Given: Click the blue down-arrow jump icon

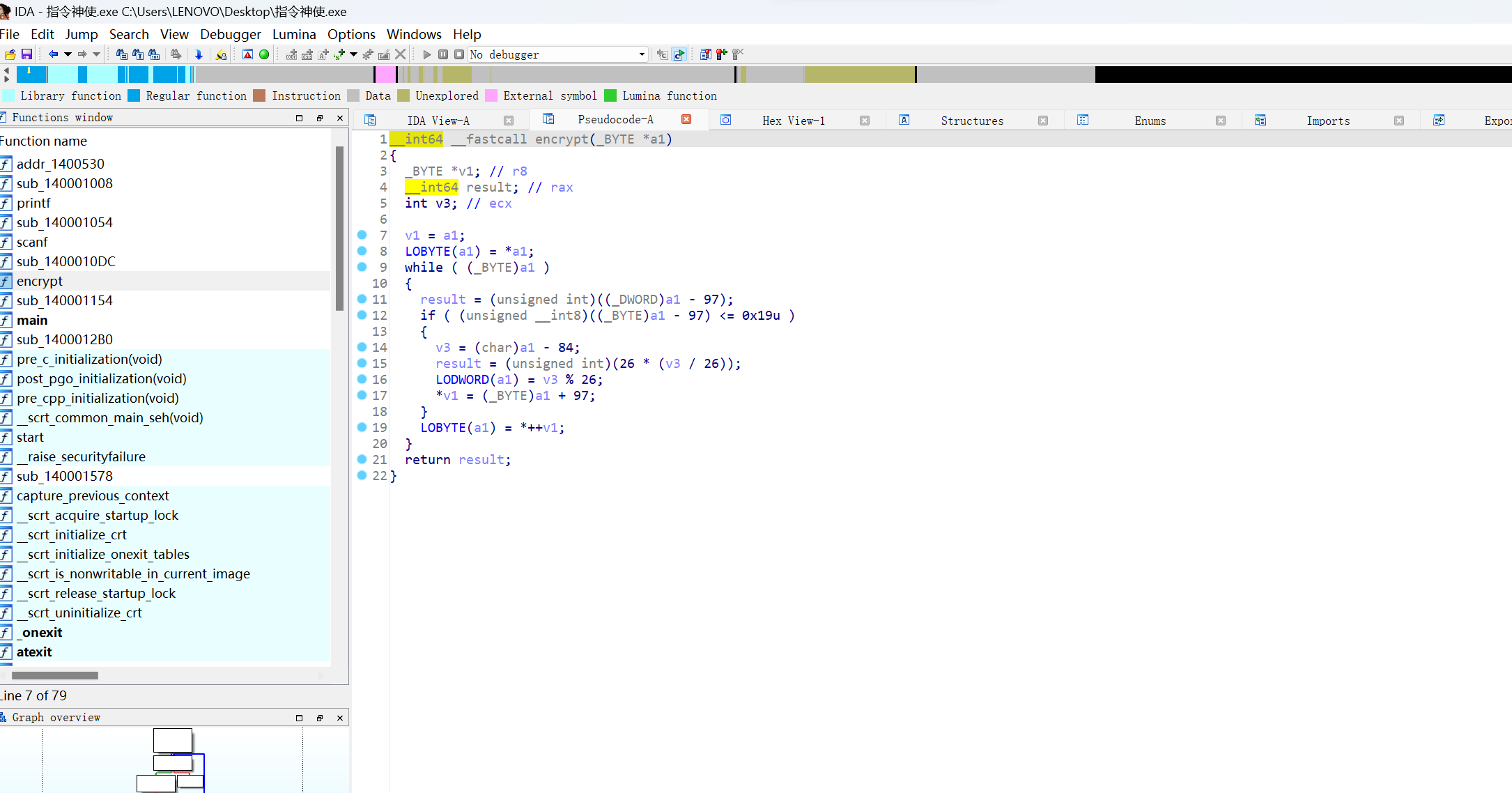Looking at the screenshot, I should (199, 54).
